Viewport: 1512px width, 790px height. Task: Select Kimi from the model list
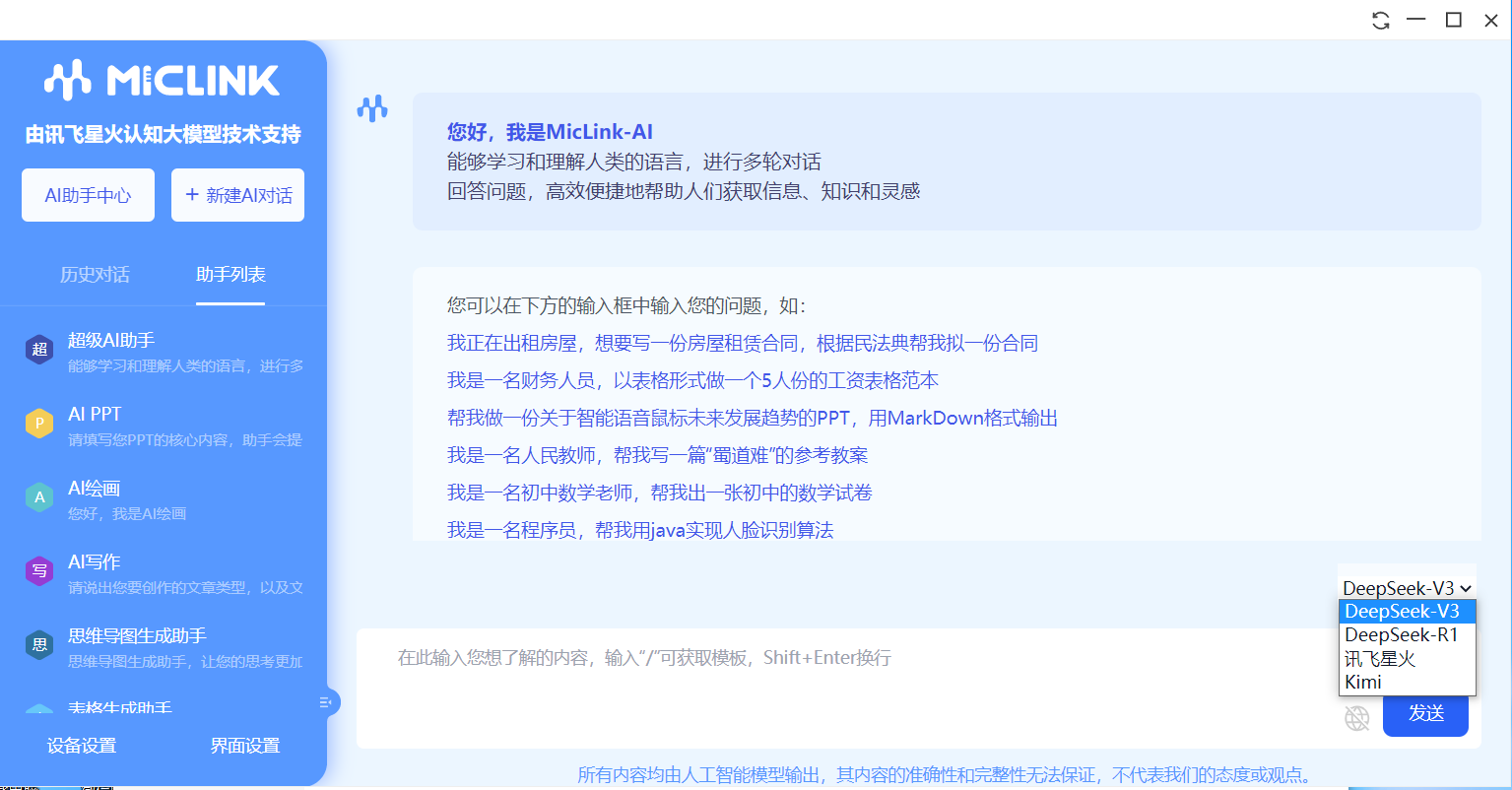click(x=1407, y=682)
